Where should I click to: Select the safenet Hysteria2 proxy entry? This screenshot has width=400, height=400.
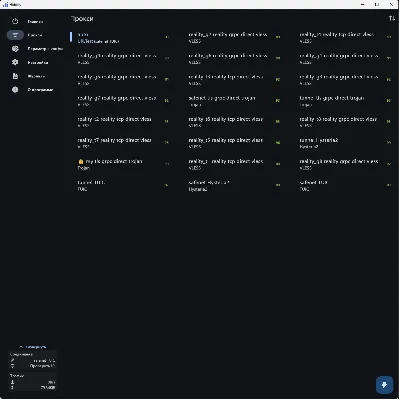pyautogui.click(x=232, y=185)
